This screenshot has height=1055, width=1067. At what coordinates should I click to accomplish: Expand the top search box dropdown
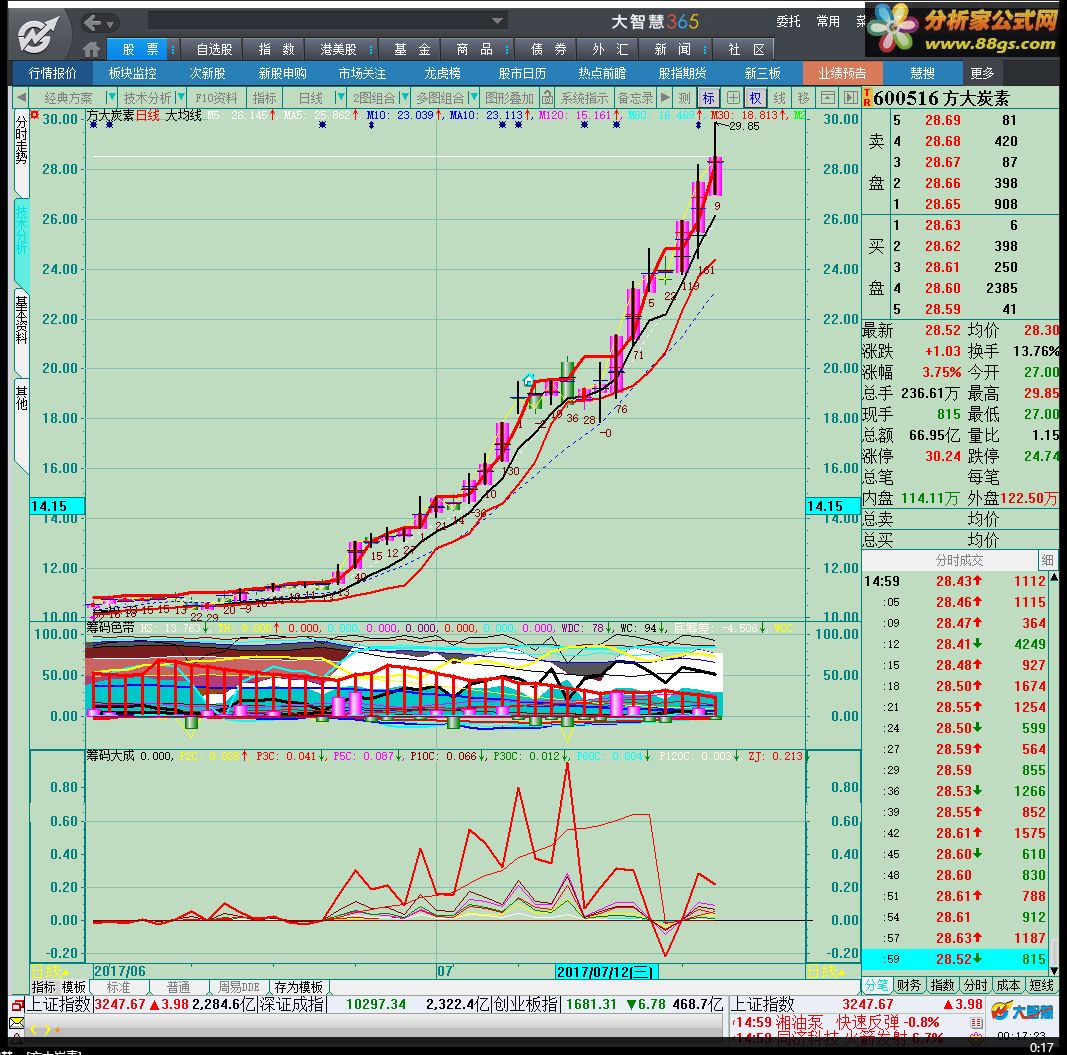(497, 21)
